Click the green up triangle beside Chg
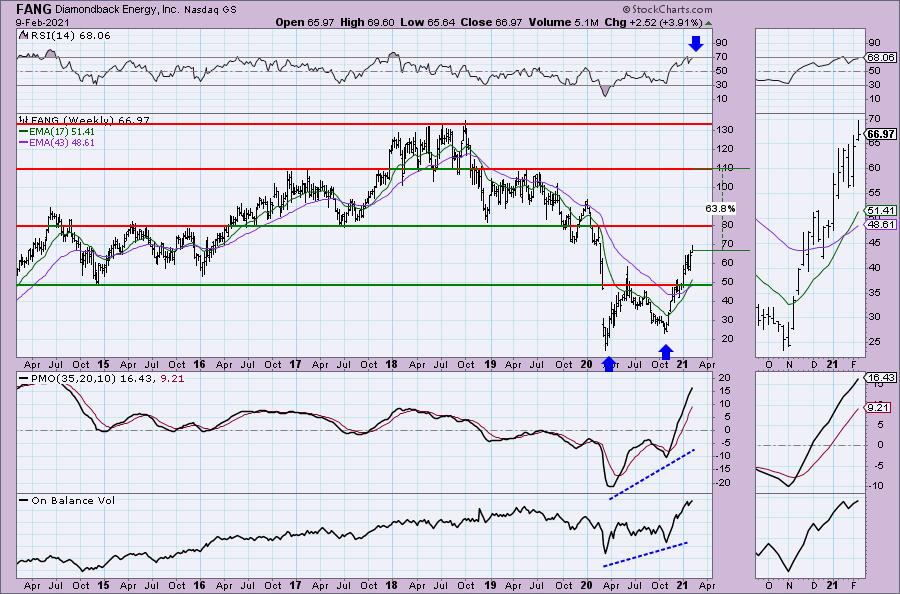900x594 pixels. point(709,24)
